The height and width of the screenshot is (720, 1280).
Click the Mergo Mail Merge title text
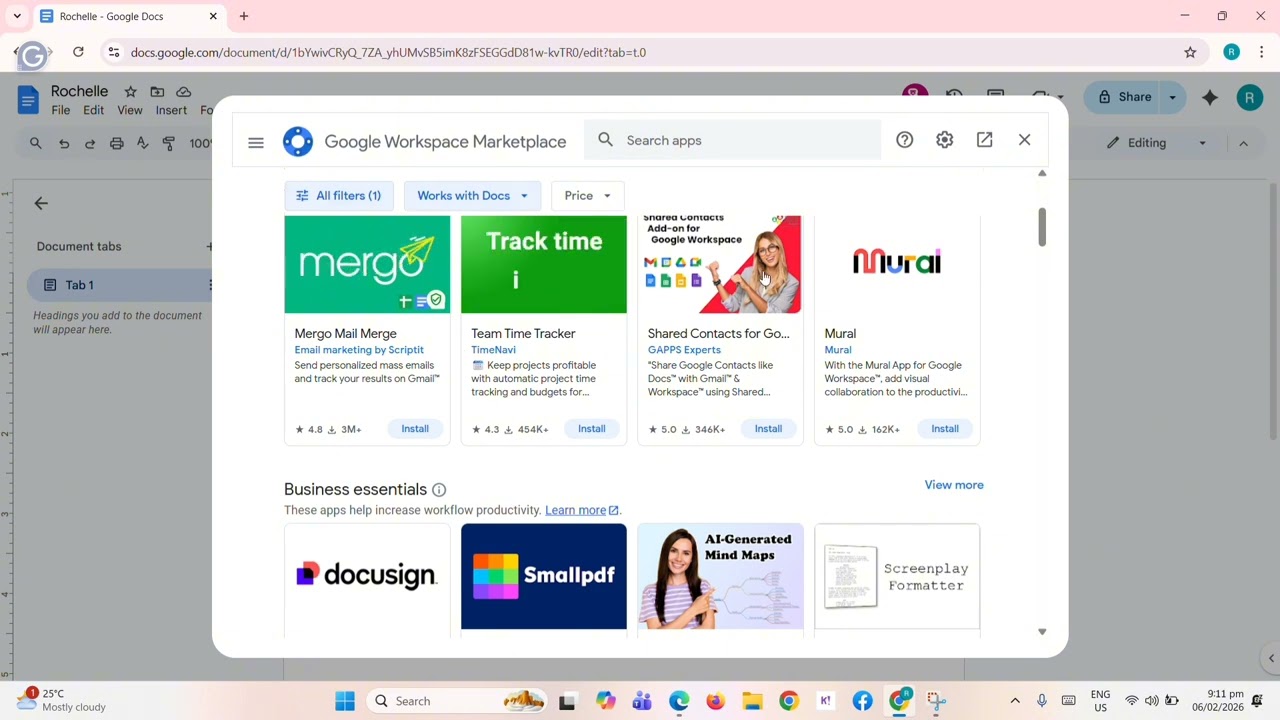[345, 334]
